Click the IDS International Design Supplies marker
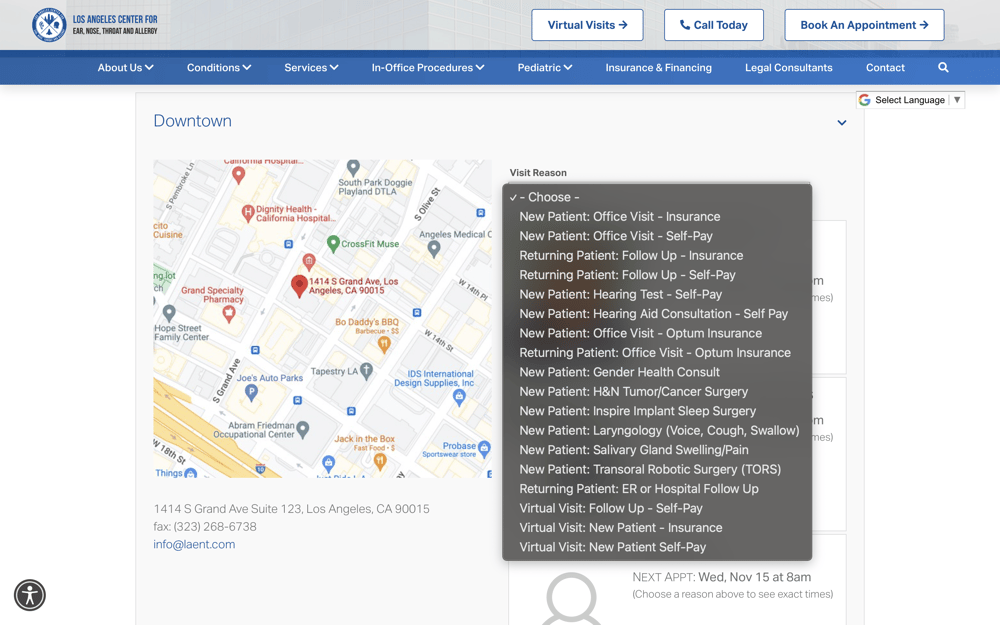This screenshot has height=625, width=1000. (459, 398)
